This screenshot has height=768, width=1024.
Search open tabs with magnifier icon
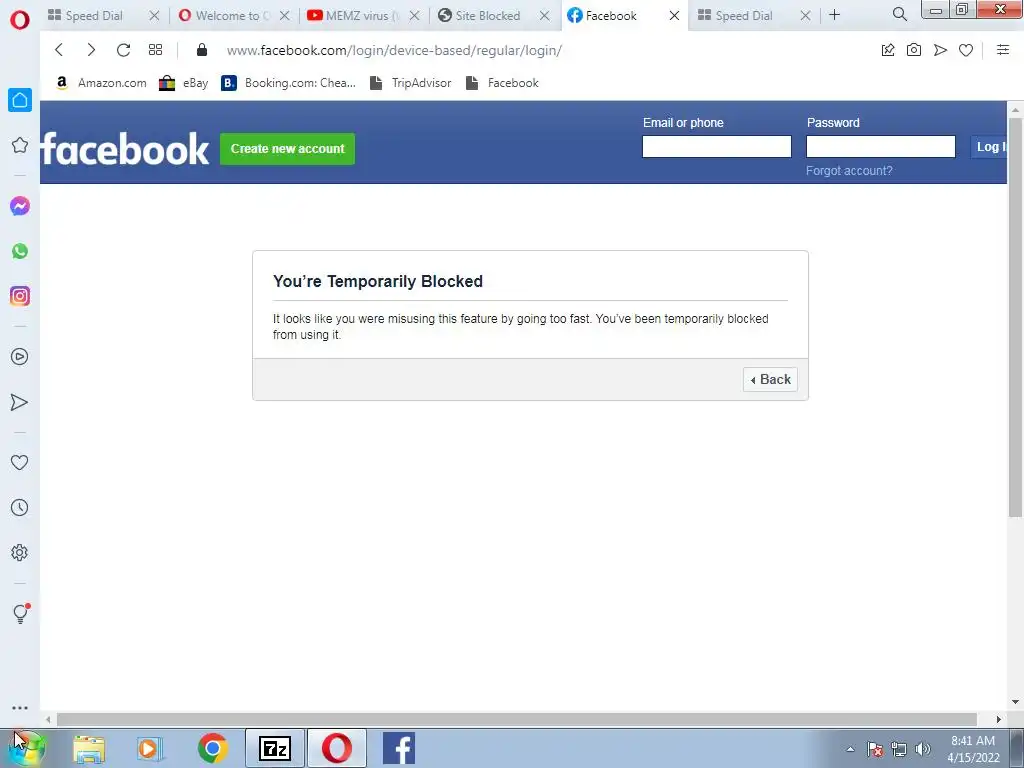click(x=899, y=14)
